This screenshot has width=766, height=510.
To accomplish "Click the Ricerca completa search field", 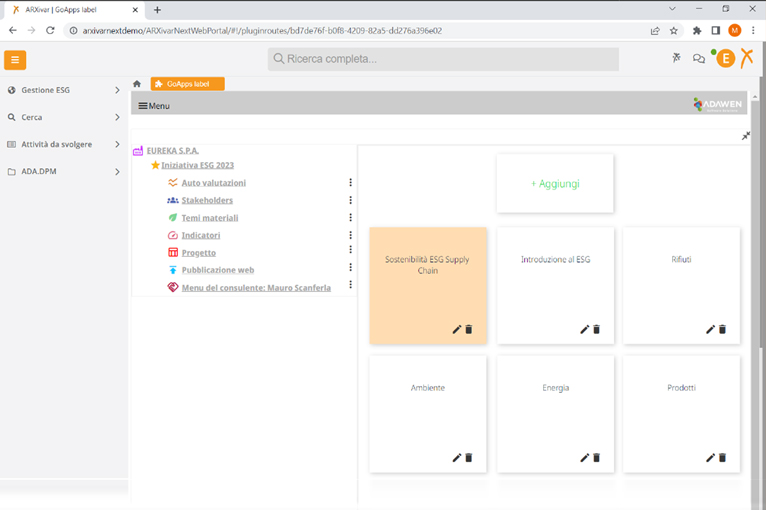I will point(443,59).
